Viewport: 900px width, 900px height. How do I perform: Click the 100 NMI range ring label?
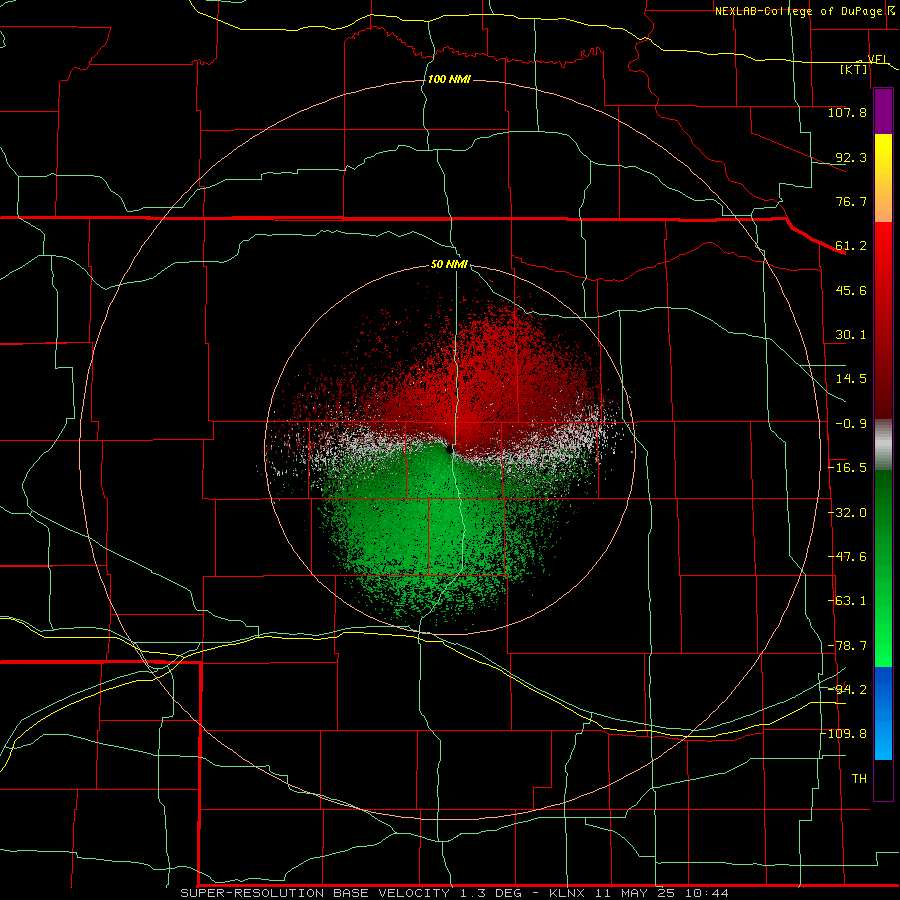coord(449,79)
